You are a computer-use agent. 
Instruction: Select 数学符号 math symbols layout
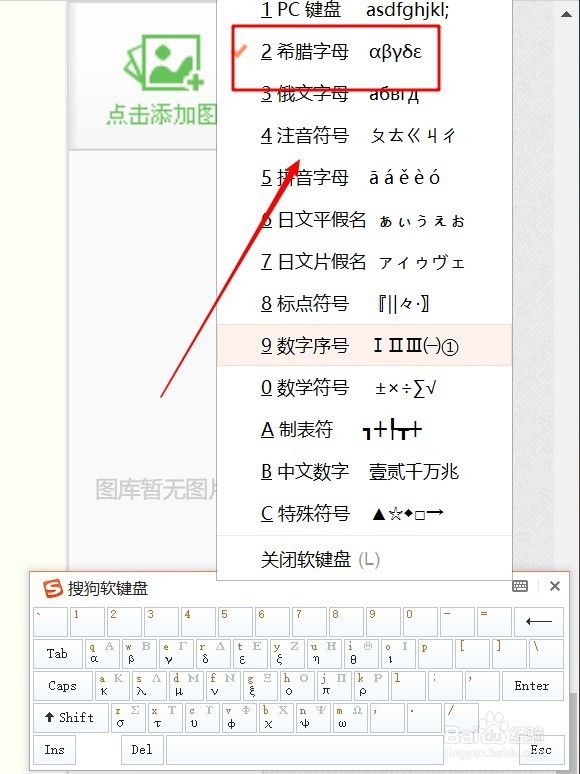click(364, 387)
